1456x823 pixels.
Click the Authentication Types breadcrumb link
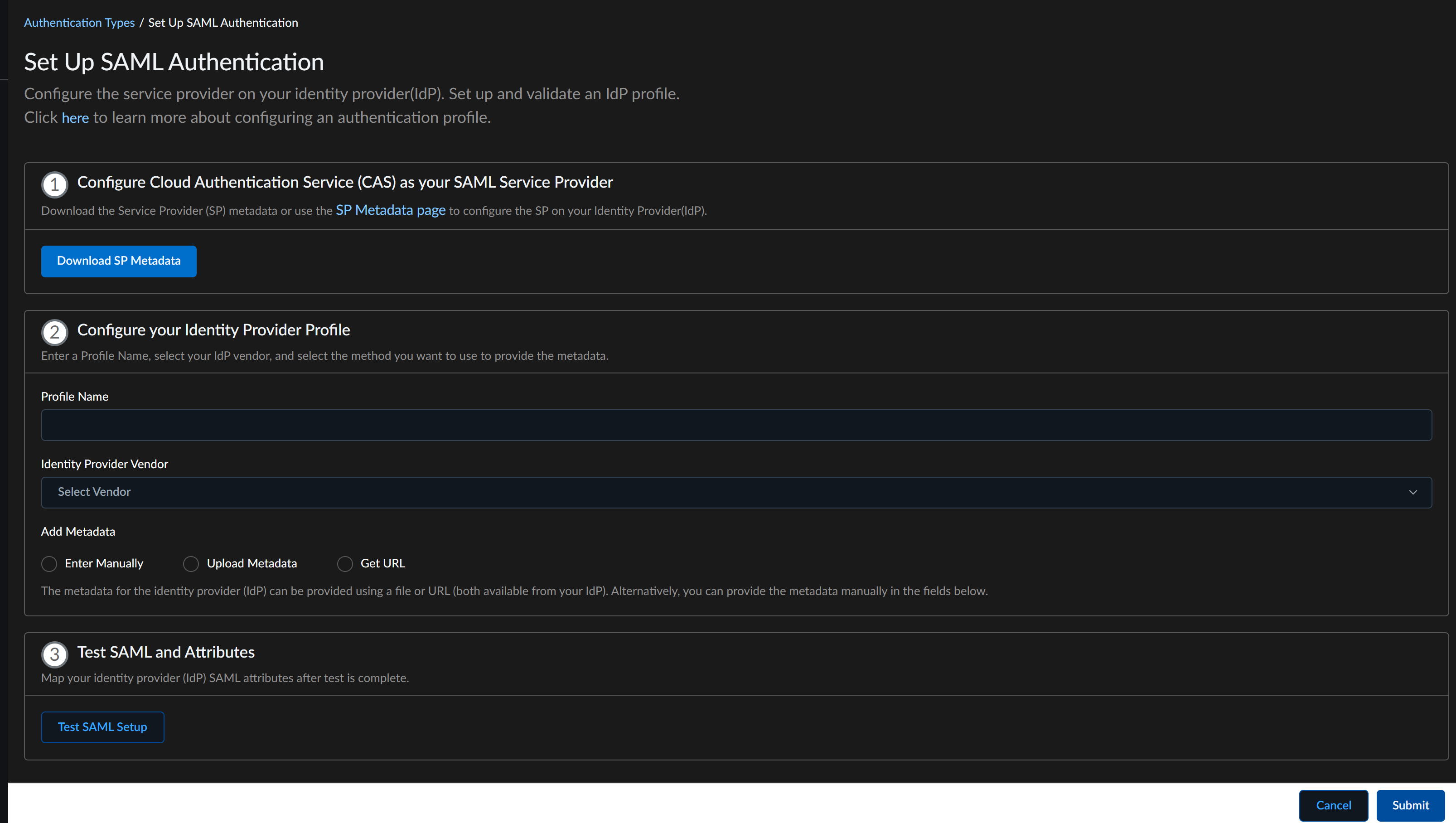click(x=79, y=23)
